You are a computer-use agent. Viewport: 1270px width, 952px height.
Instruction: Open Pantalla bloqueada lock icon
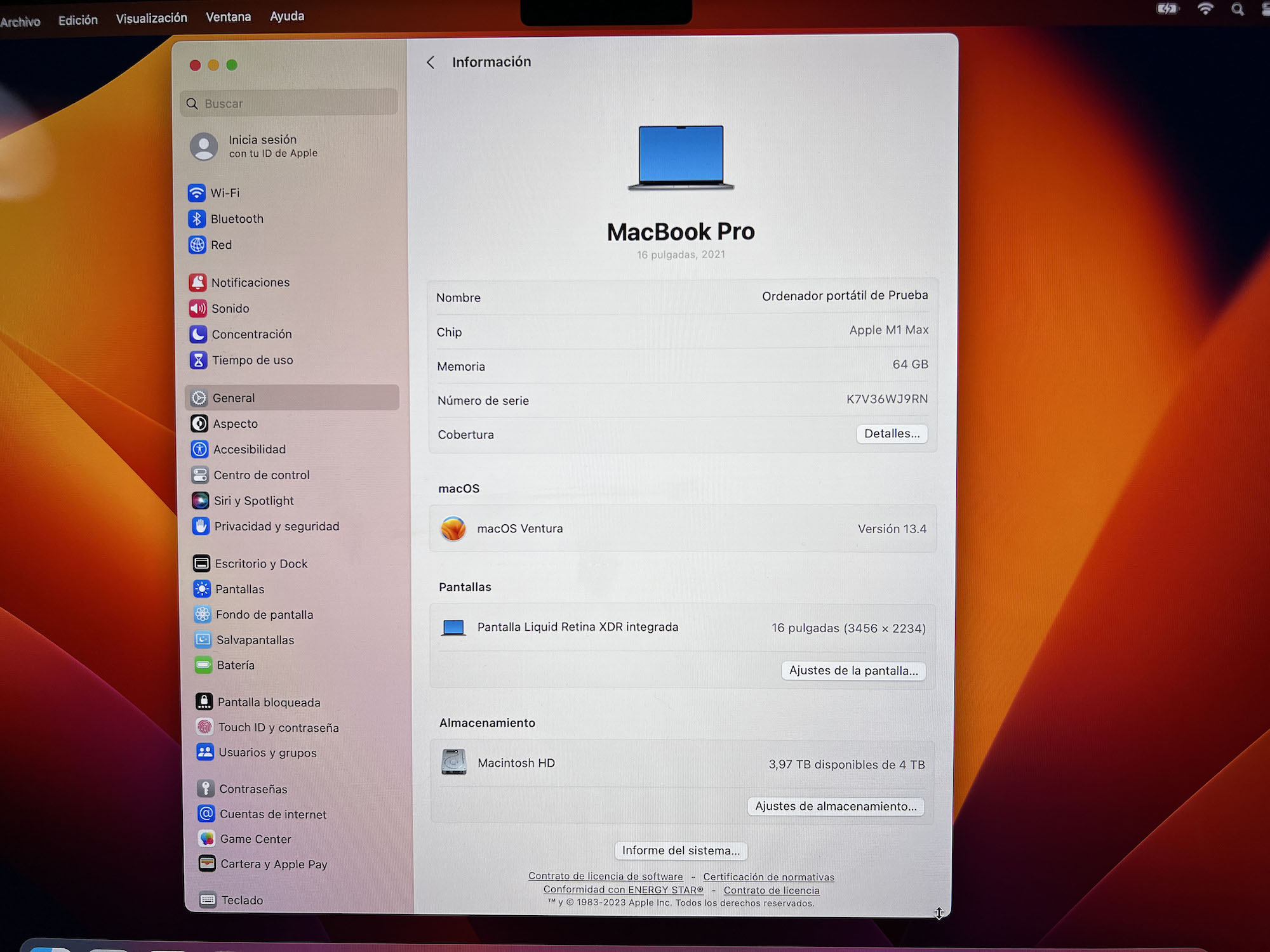(204, 702)
